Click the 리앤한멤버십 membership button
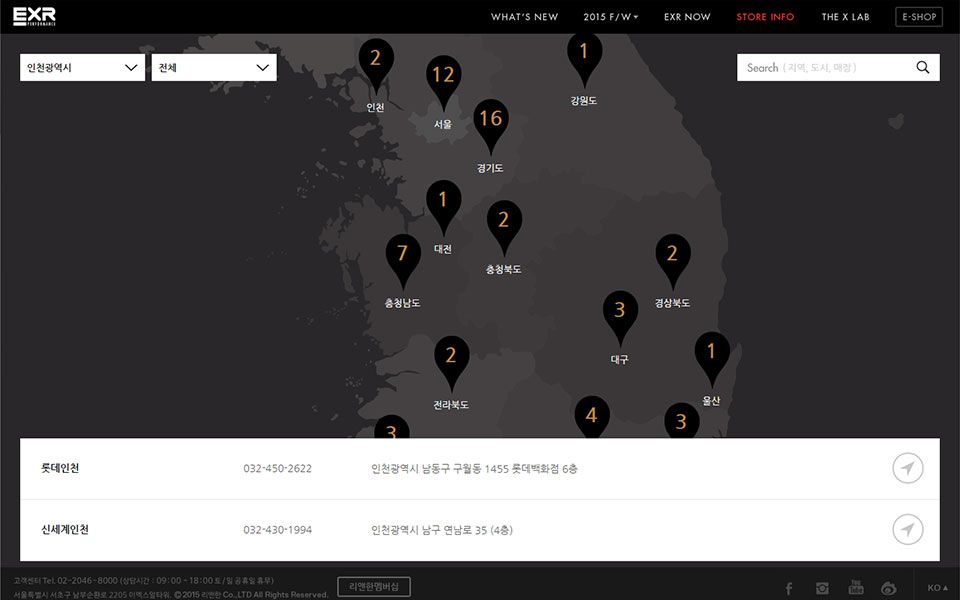Screen dimensions: 960x600 (374, 587)
